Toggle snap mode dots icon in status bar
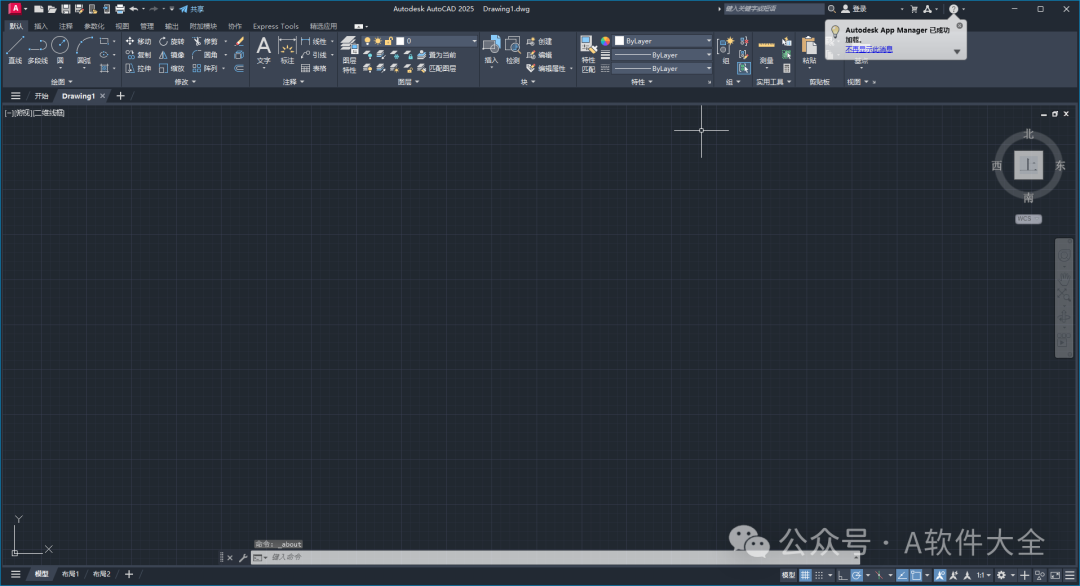 [819, 575]
